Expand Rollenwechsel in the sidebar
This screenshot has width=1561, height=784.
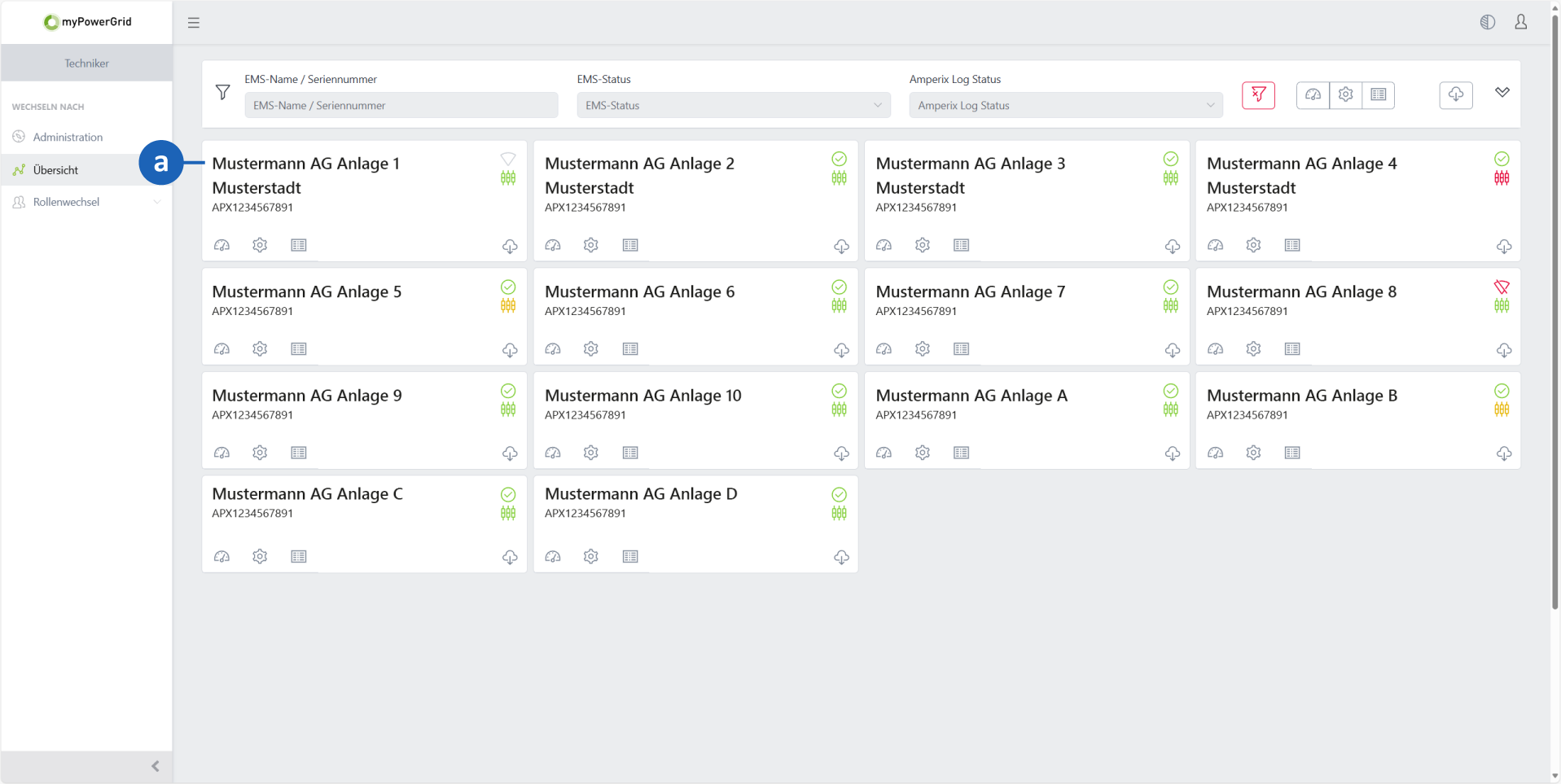pos(66,202)
